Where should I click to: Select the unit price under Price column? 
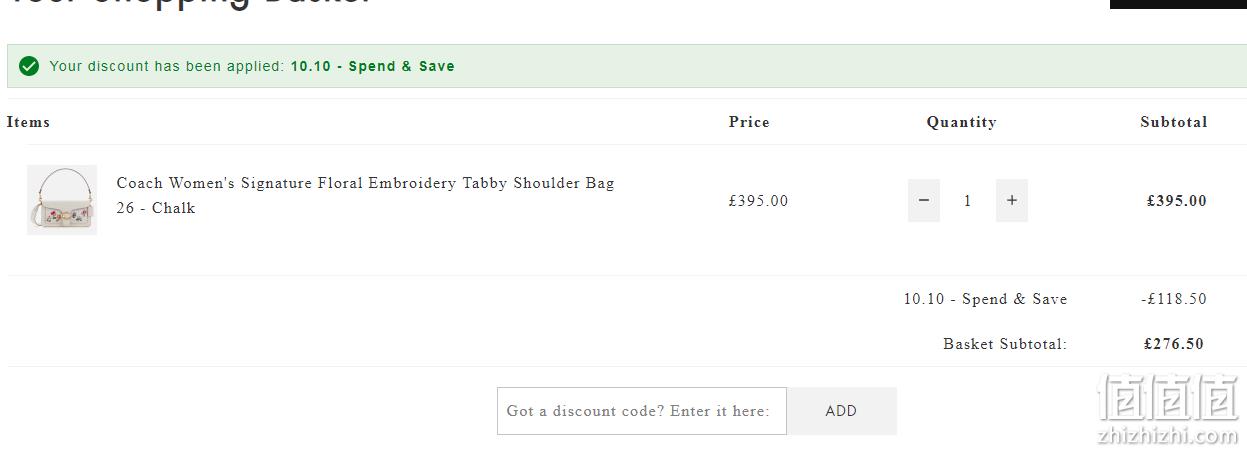point(758,201)
